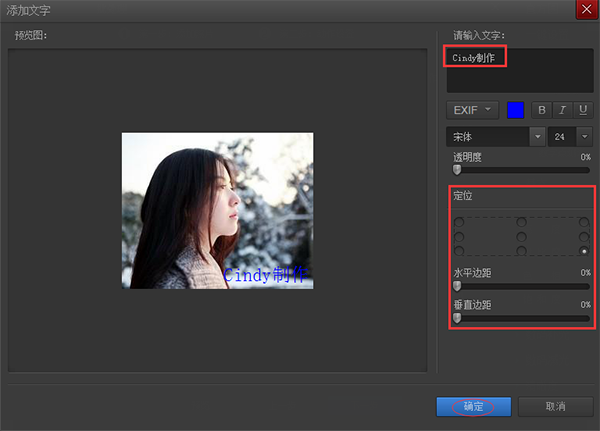600x431 pixels.
Task: Cancel with the 取消 button
Action: (x=556, y=407)
